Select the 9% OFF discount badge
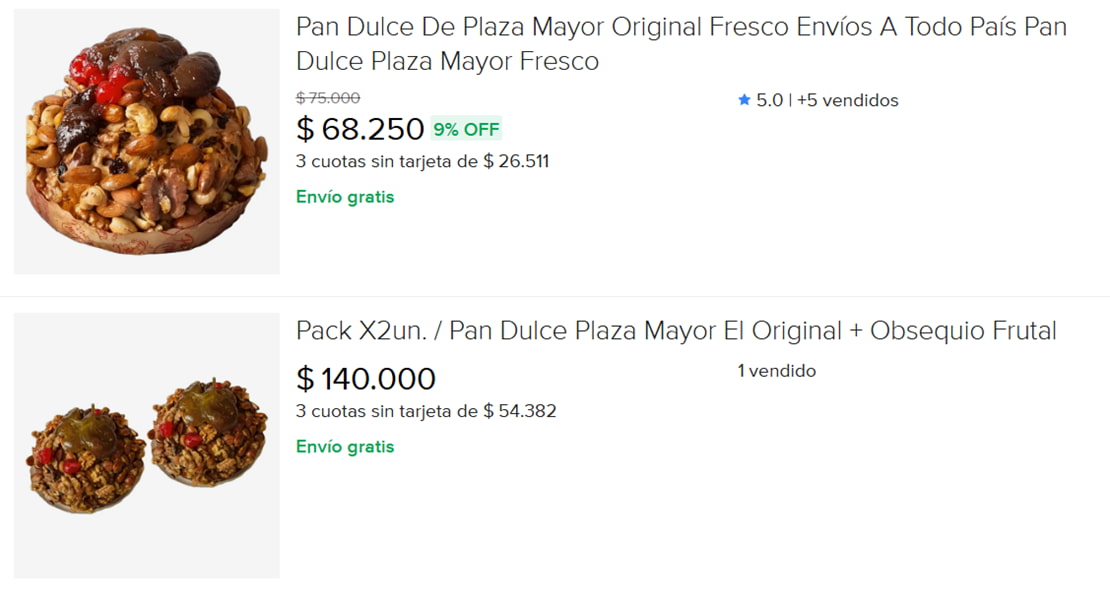The height and width of the screenshot is (599, 1110). tap(466, 129)
